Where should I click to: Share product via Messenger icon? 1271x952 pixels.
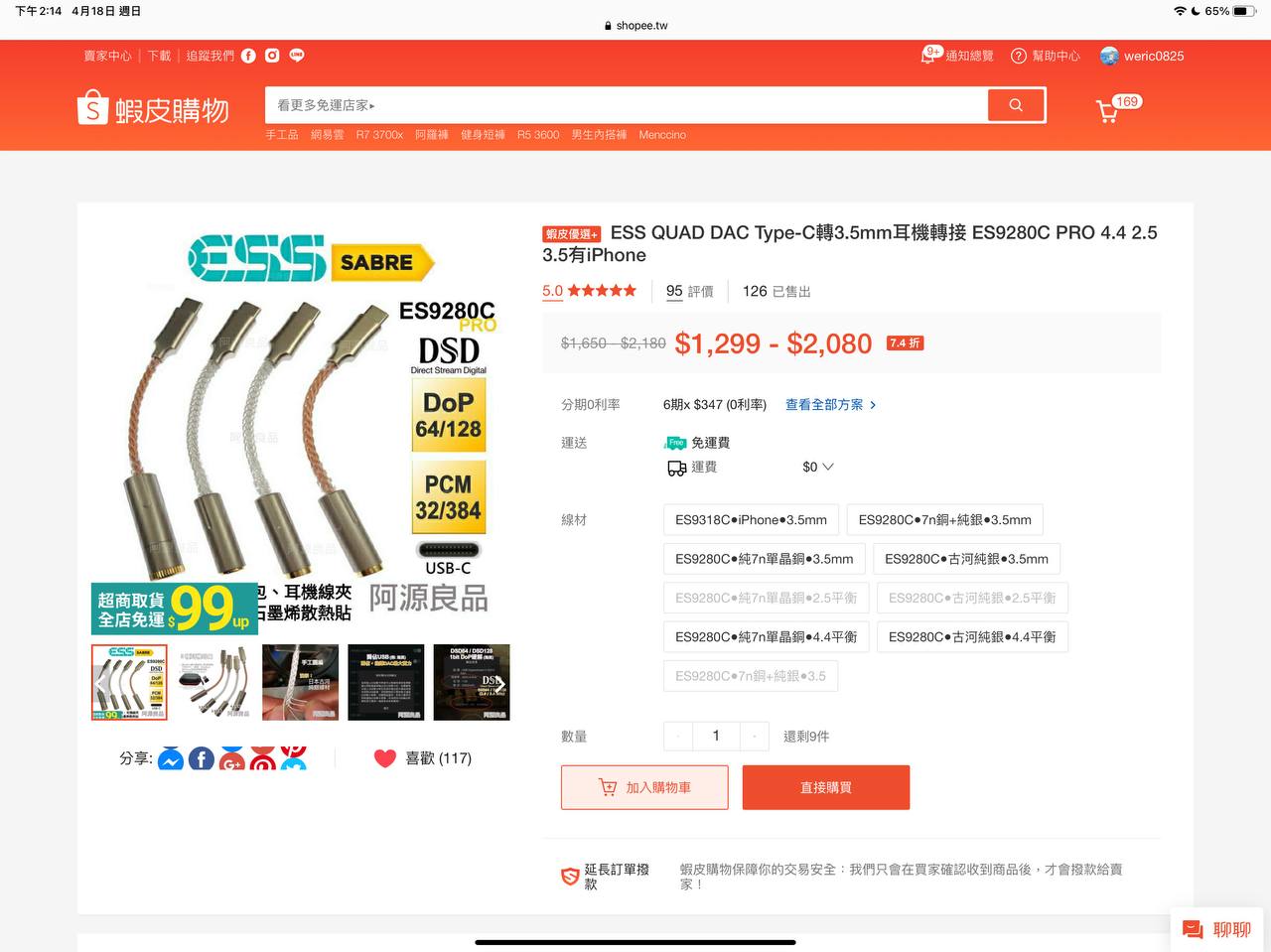click(171, 759)
